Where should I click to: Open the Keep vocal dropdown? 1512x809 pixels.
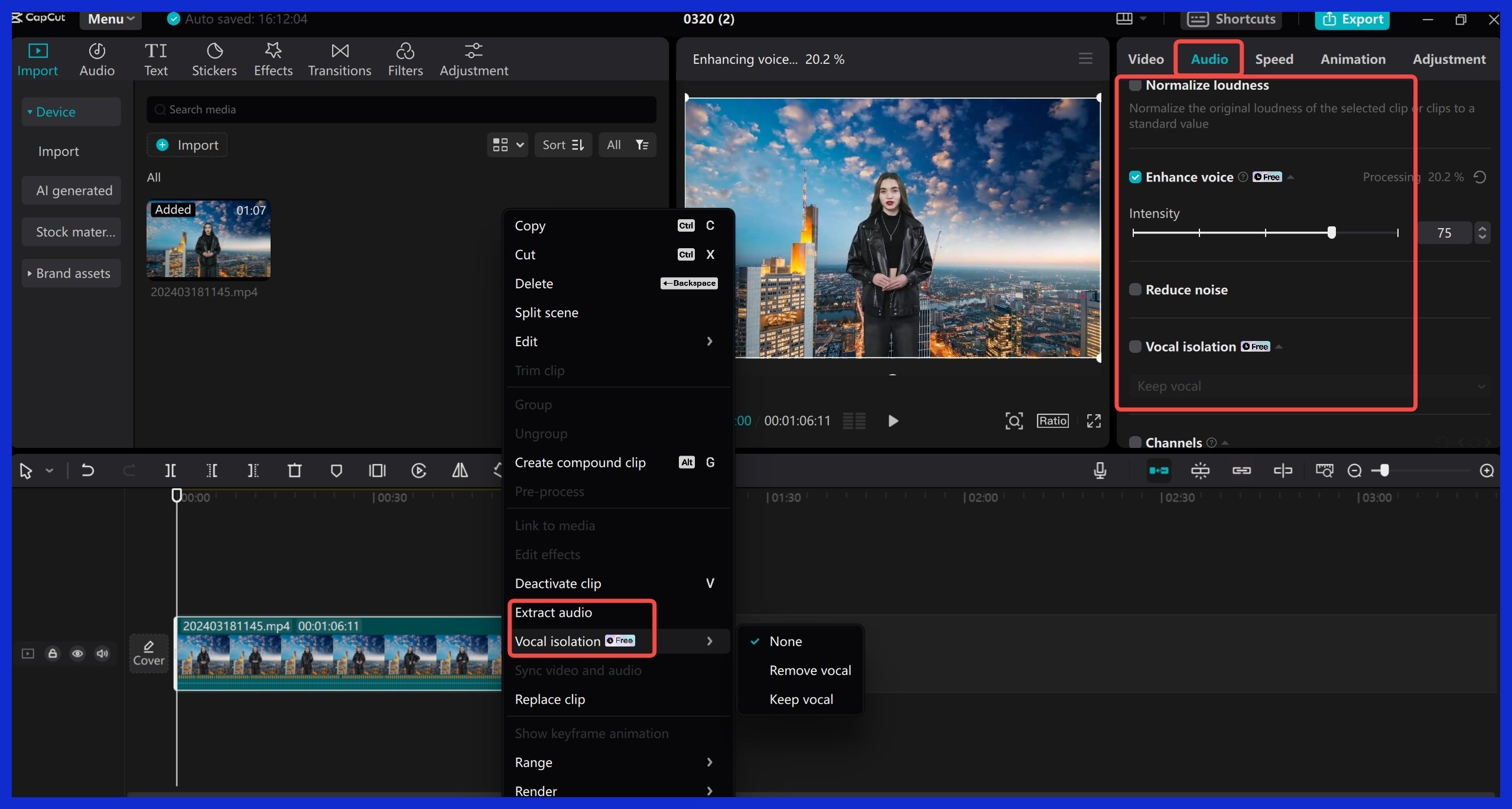coord(1309,386)
